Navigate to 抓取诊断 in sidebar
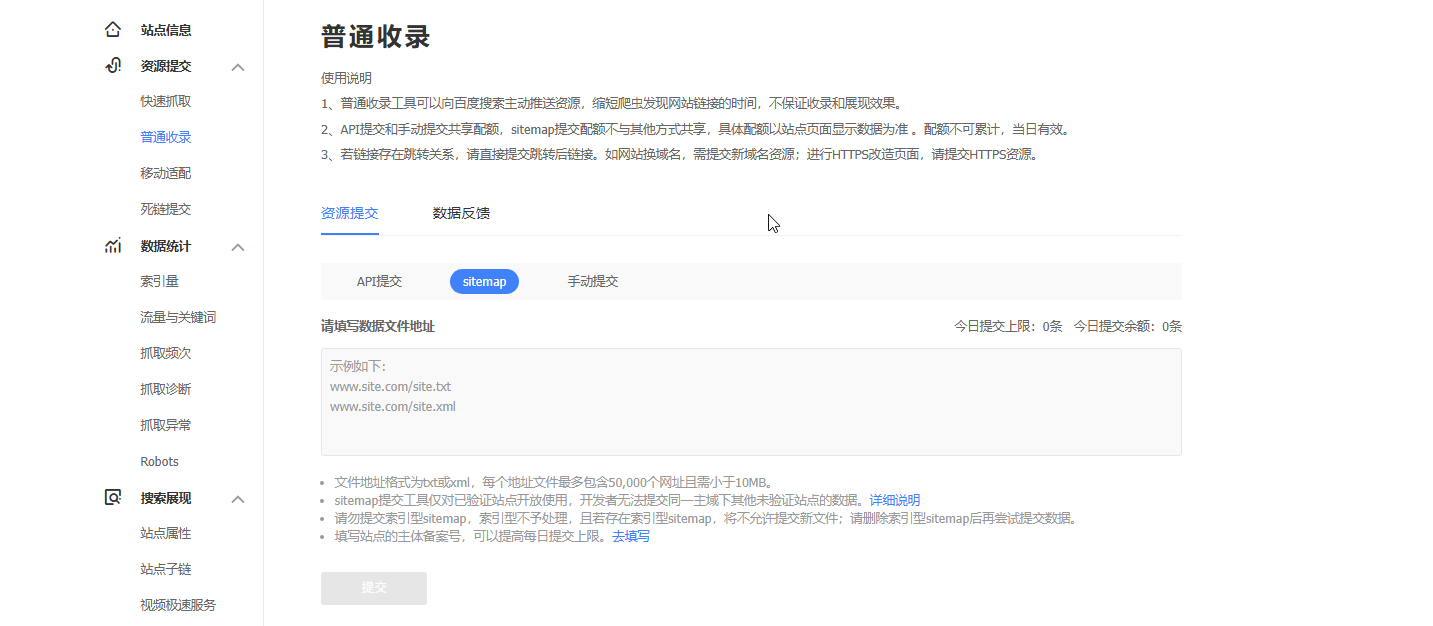Viewport: 1433px width, 626px height. [x=165, y=389]
